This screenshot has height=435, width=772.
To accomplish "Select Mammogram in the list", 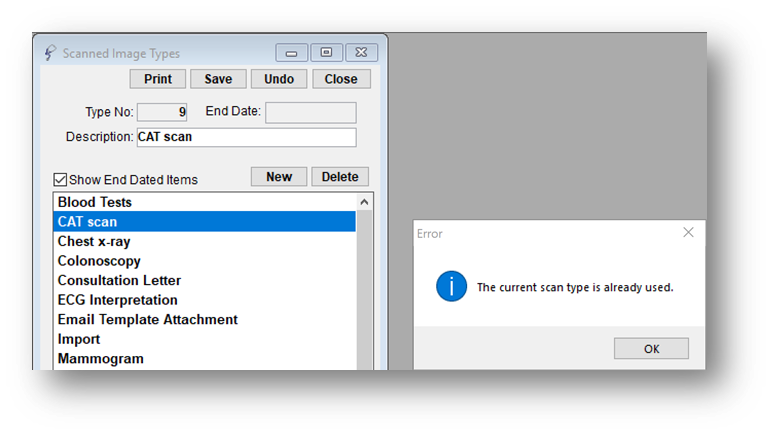I will pyautogui.click(x=204, y=359).
